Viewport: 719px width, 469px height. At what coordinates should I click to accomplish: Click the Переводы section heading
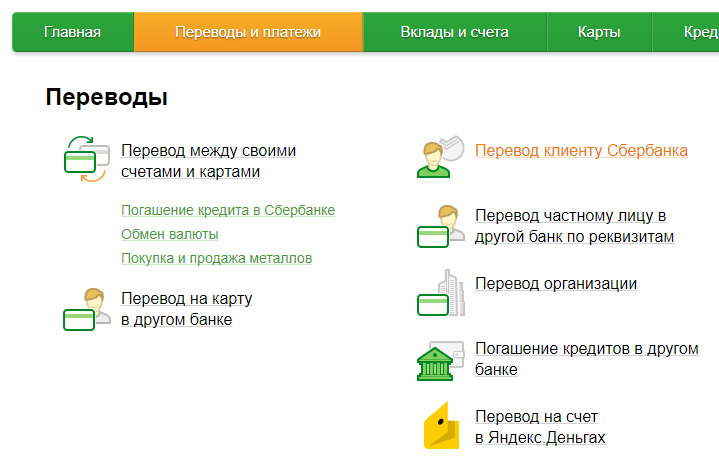[107, 97]
